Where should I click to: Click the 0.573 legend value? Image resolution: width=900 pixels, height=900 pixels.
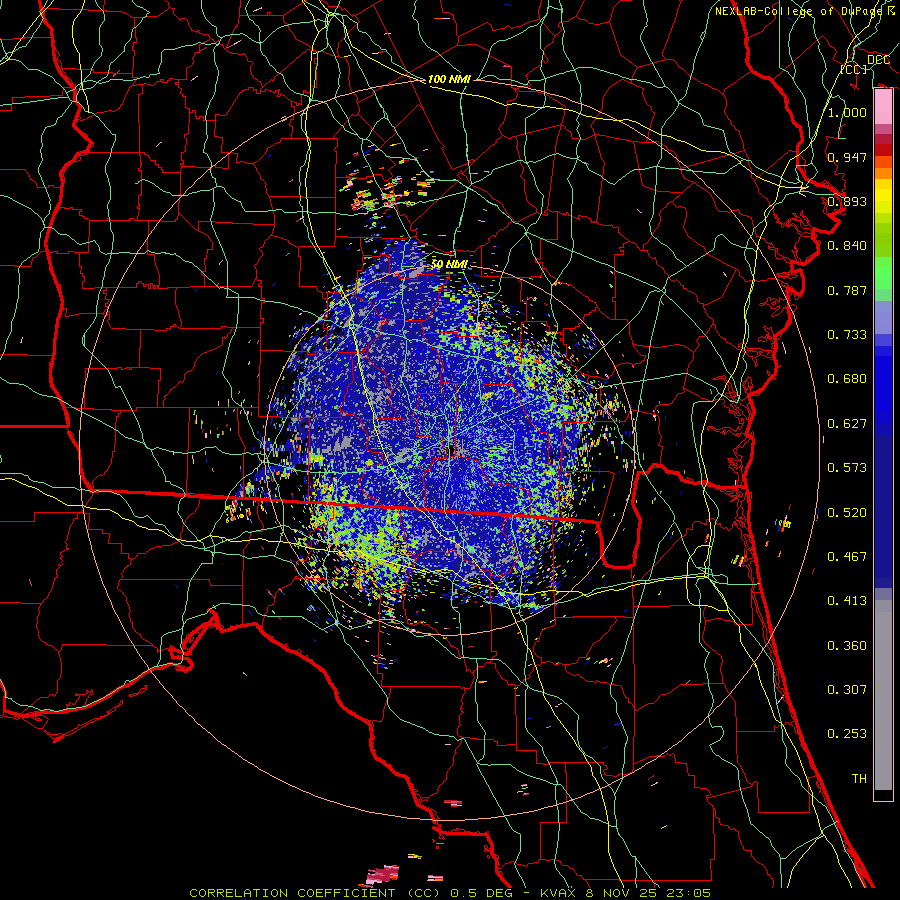[847, 468]
